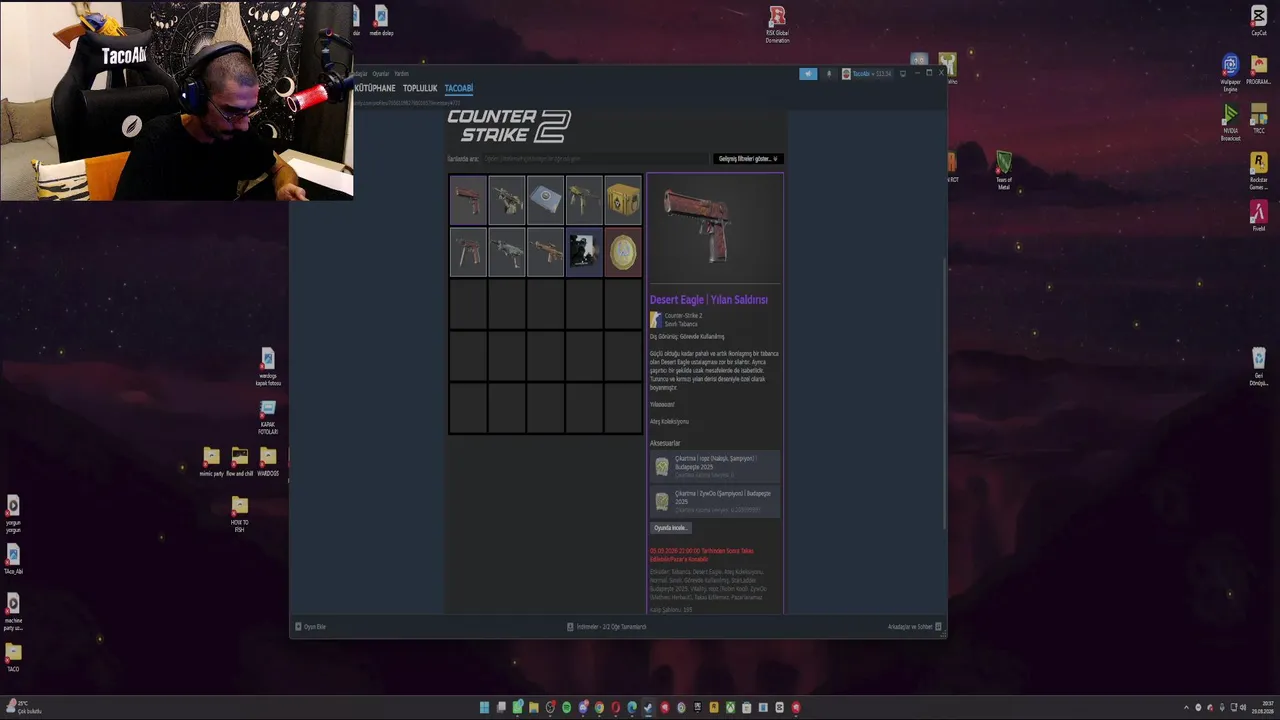1280x720 pixels.
Task: Click the ZywOo sticker accessory entry
Action: 715,501
